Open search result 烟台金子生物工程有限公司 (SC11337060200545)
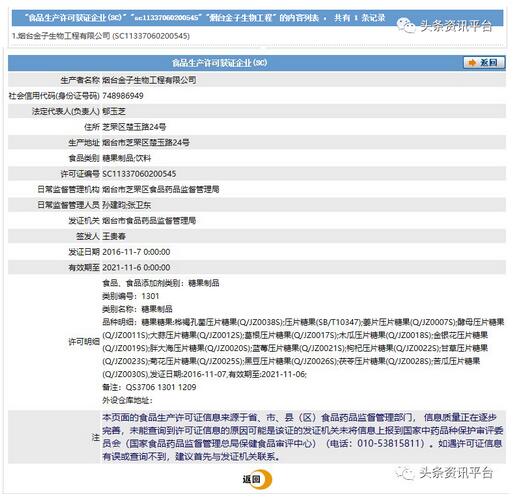This screenshot has height=501, width=522. [x=102, y=36]
